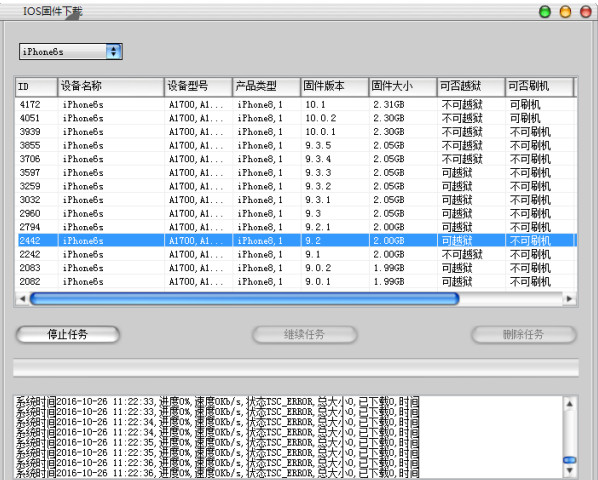Select the firmware row with ID 3032
Image resolution: width=598 pixels, height=480 pixels.
[x=296, y=200]
